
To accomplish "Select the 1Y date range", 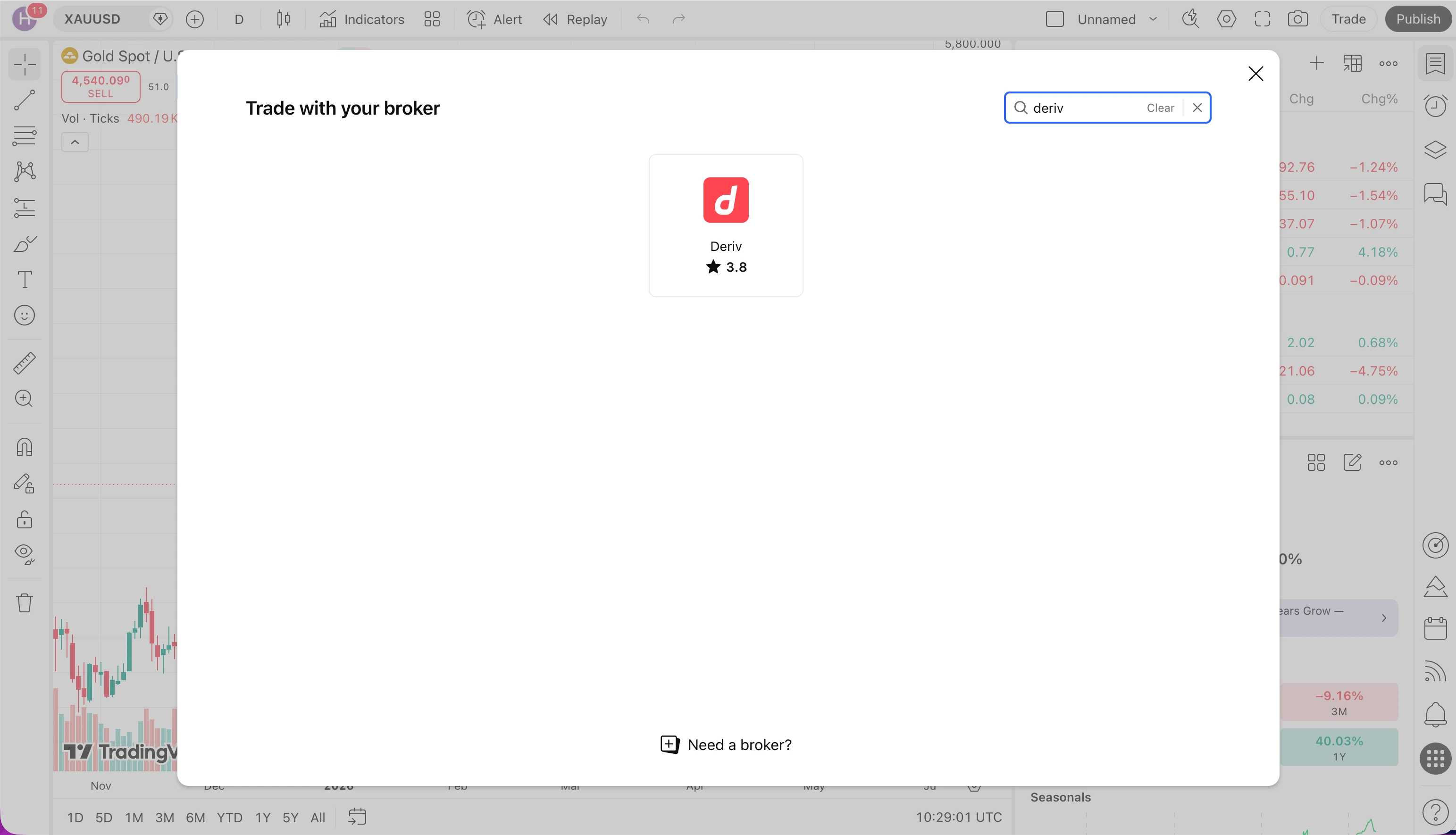I will [x=263, y=817].
